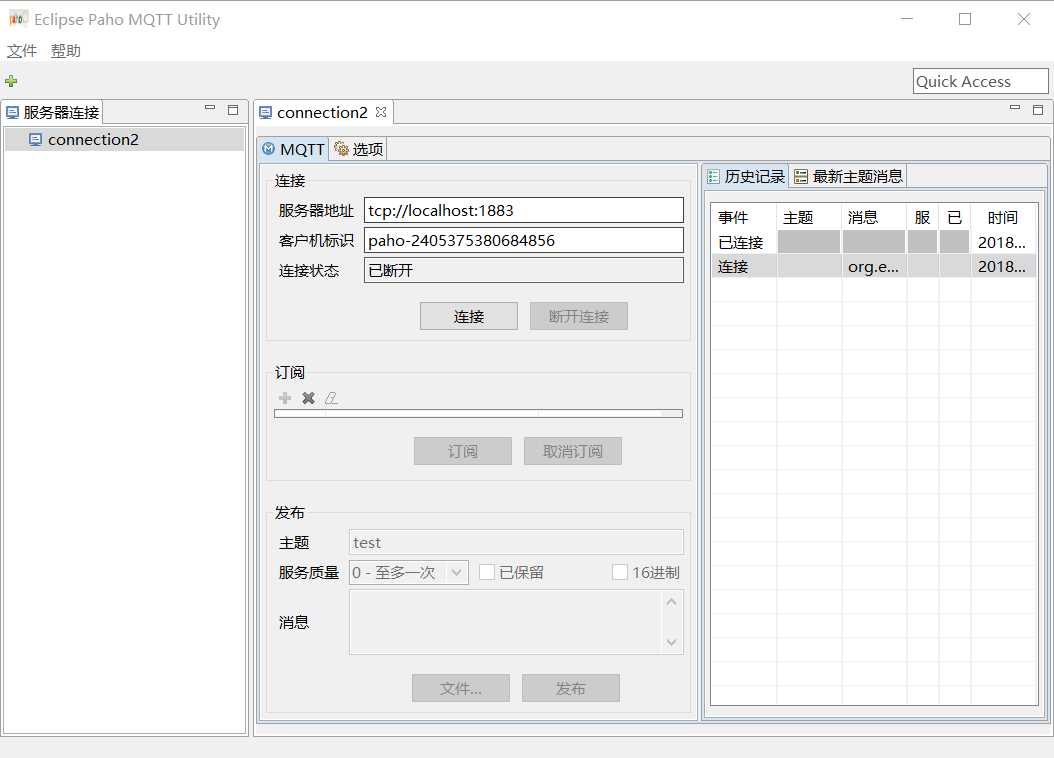
Task: Click the clear subscriptions eraser icon
Action: pyautogui.click(x=331, y=398)
